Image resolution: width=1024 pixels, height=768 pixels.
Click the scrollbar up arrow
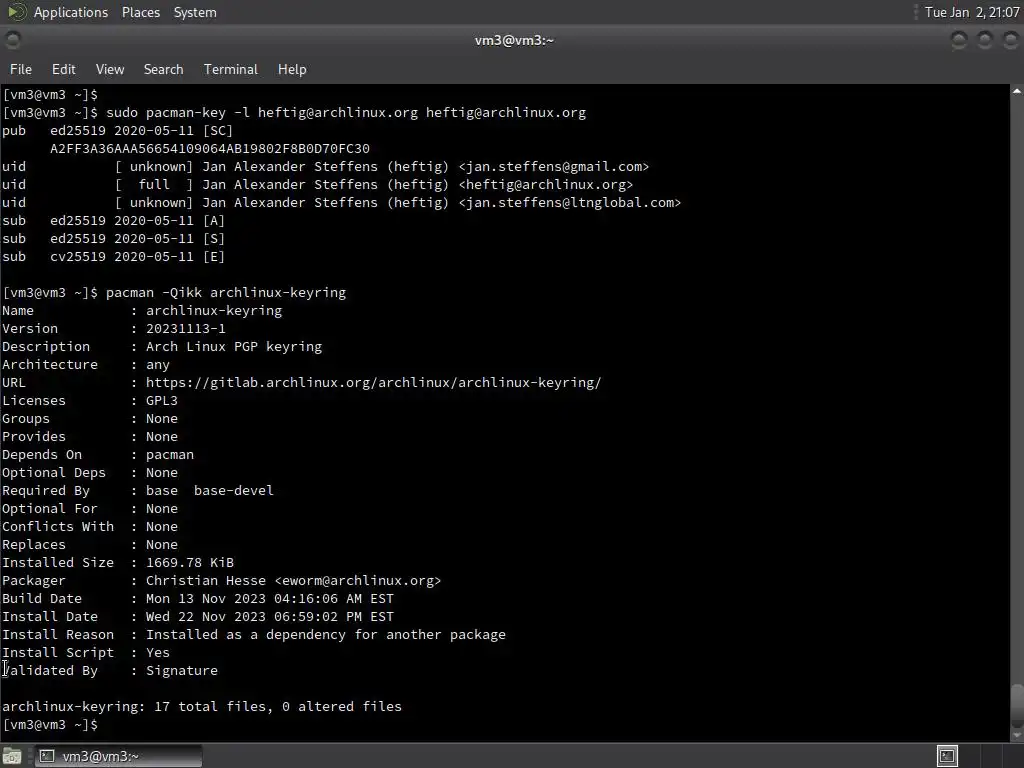point(1017,91)
